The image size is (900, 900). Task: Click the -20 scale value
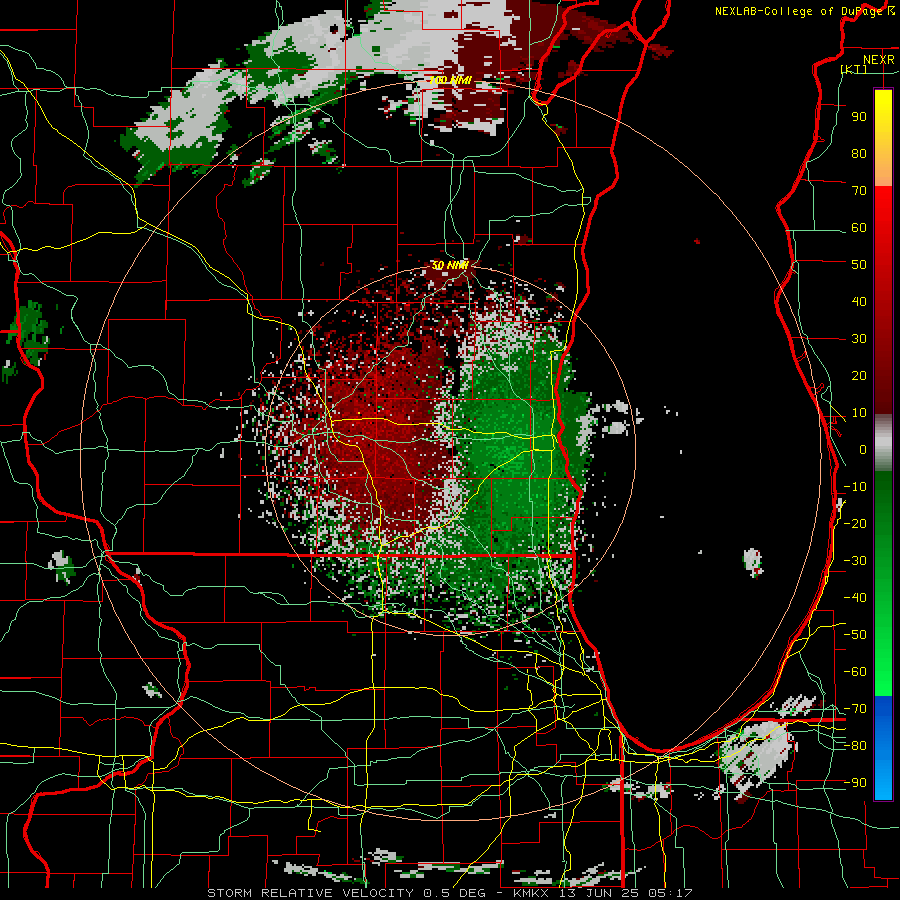point(855,523)
